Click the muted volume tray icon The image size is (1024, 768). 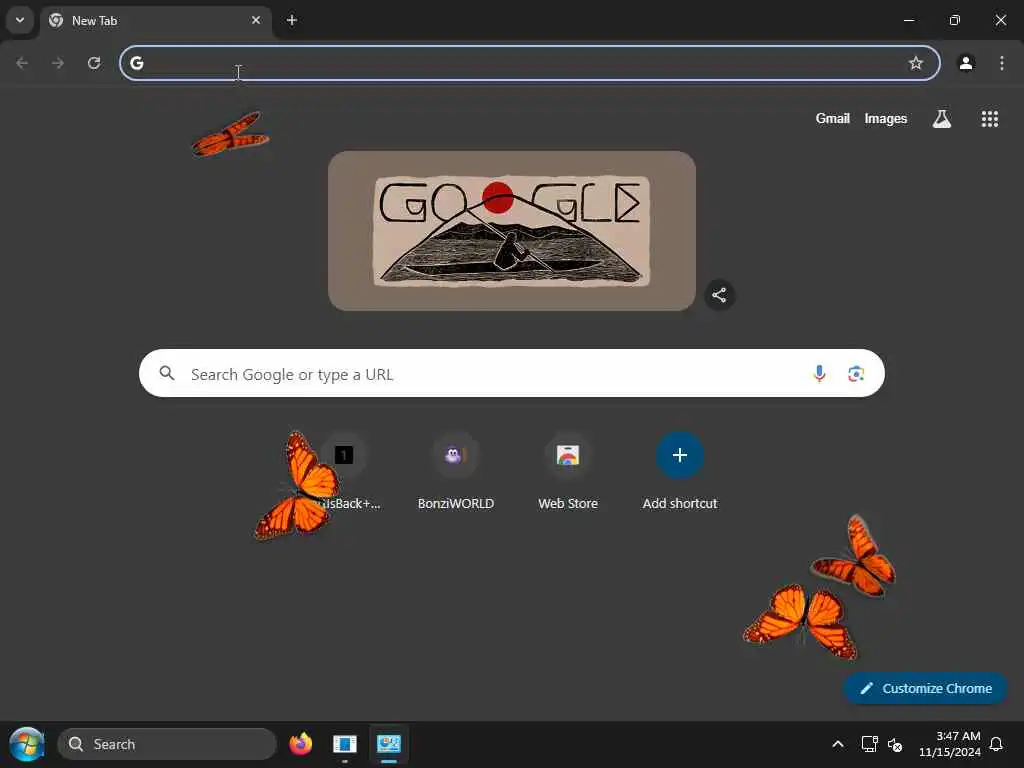[x=895, y=744]
